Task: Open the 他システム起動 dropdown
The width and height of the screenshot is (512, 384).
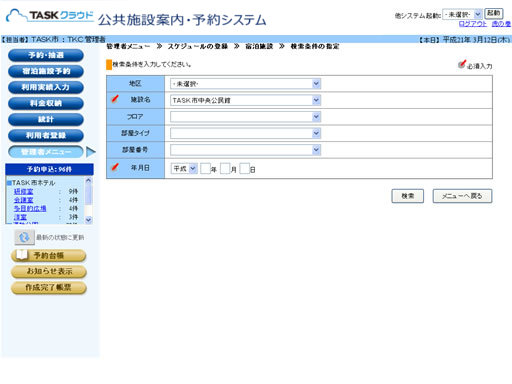Action: [x=462, y=14]
